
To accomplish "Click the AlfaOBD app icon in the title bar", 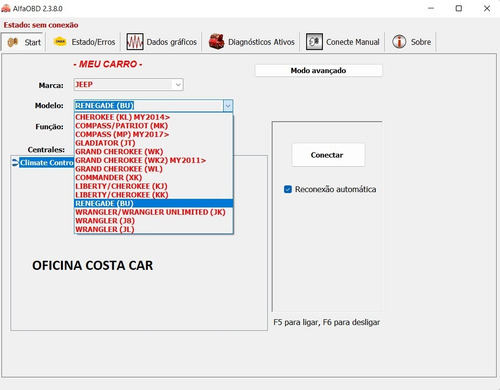I will tap(6, 8).
